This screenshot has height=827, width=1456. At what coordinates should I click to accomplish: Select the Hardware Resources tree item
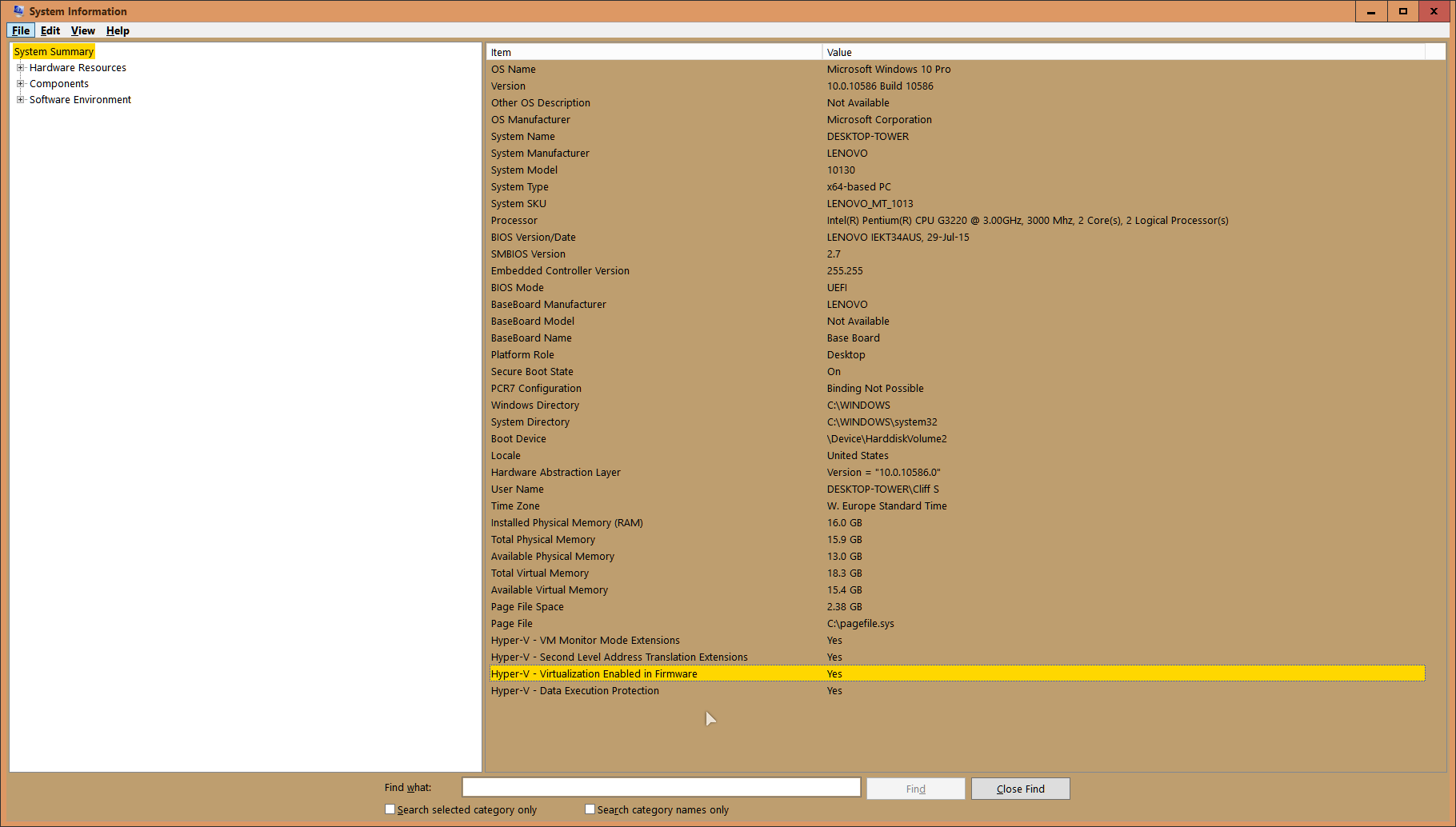(78, 67)
